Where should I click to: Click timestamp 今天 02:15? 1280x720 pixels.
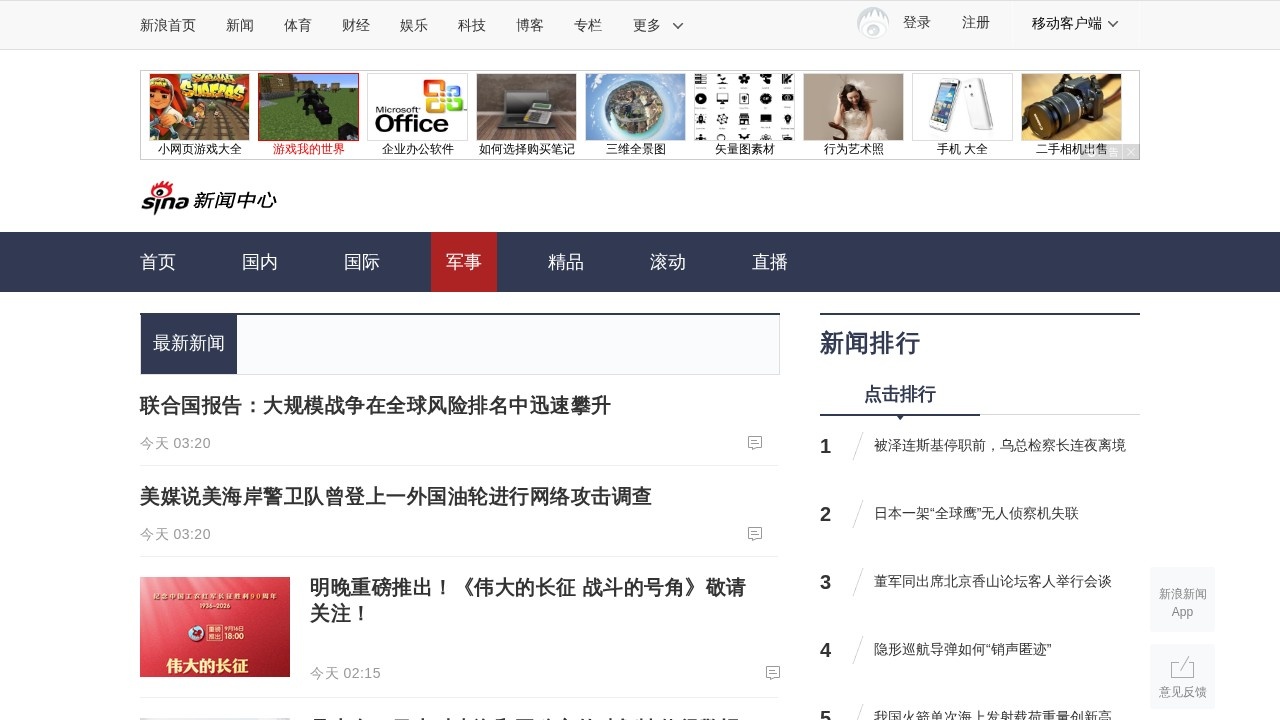(345, 673)
